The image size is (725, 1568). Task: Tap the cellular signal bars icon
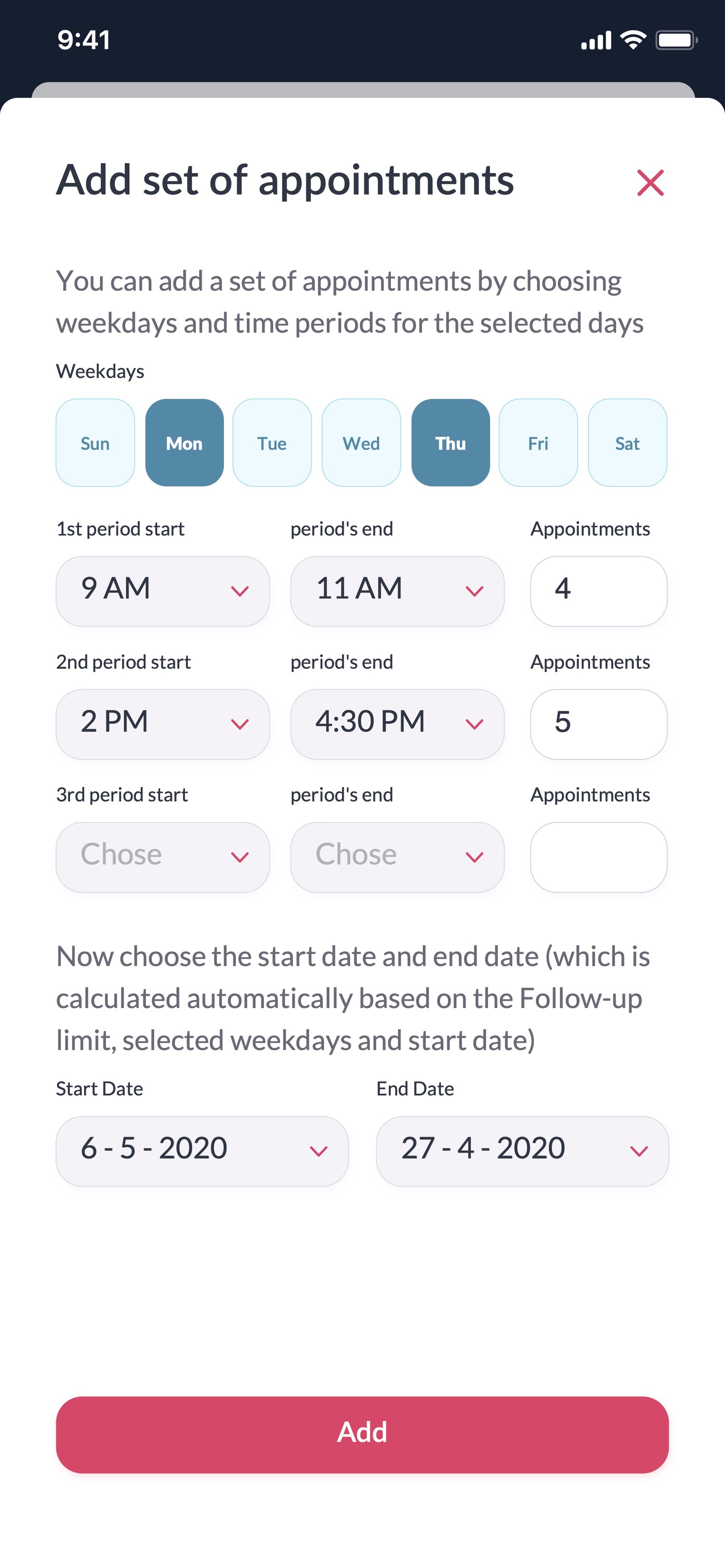point(596,41)
